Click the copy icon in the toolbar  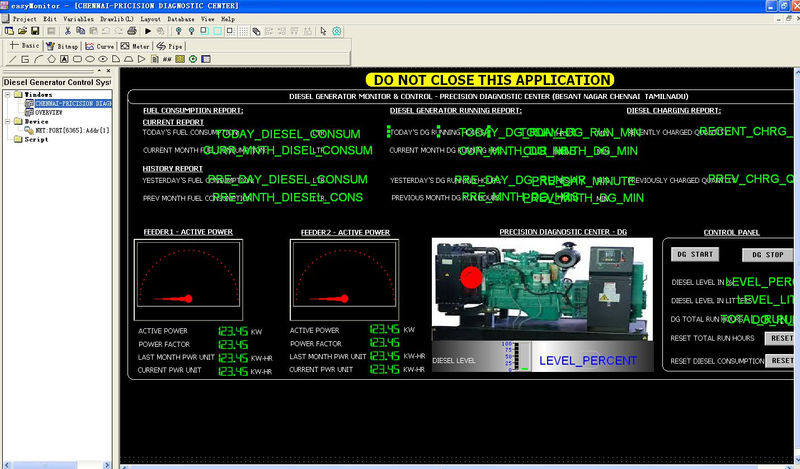80,31
